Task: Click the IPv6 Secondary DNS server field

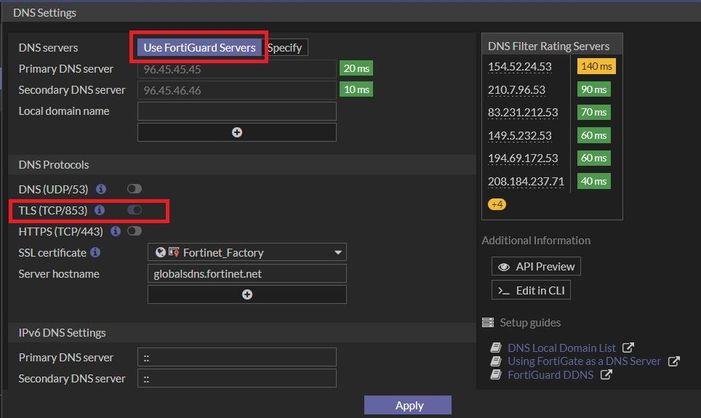Action: [237, 378]
